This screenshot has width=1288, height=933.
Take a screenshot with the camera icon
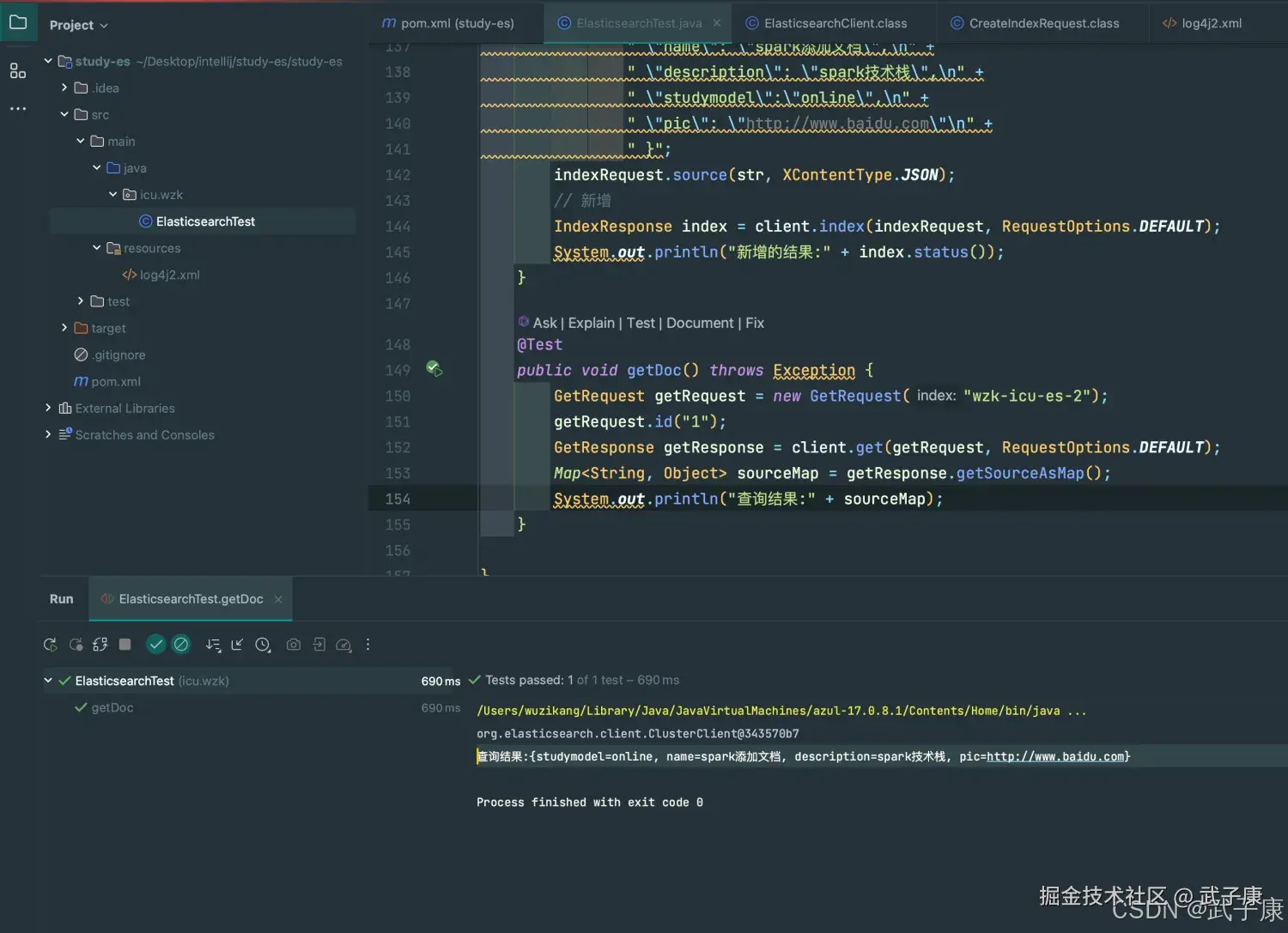(294, 645)
